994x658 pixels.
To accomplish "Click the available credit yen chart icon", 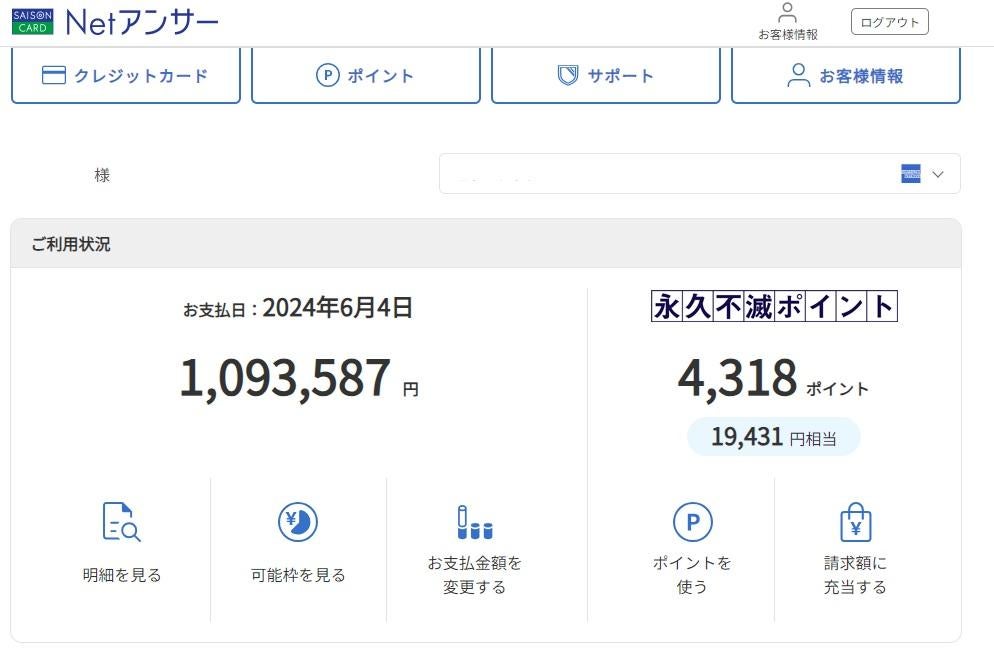I will tap(297, 522).
